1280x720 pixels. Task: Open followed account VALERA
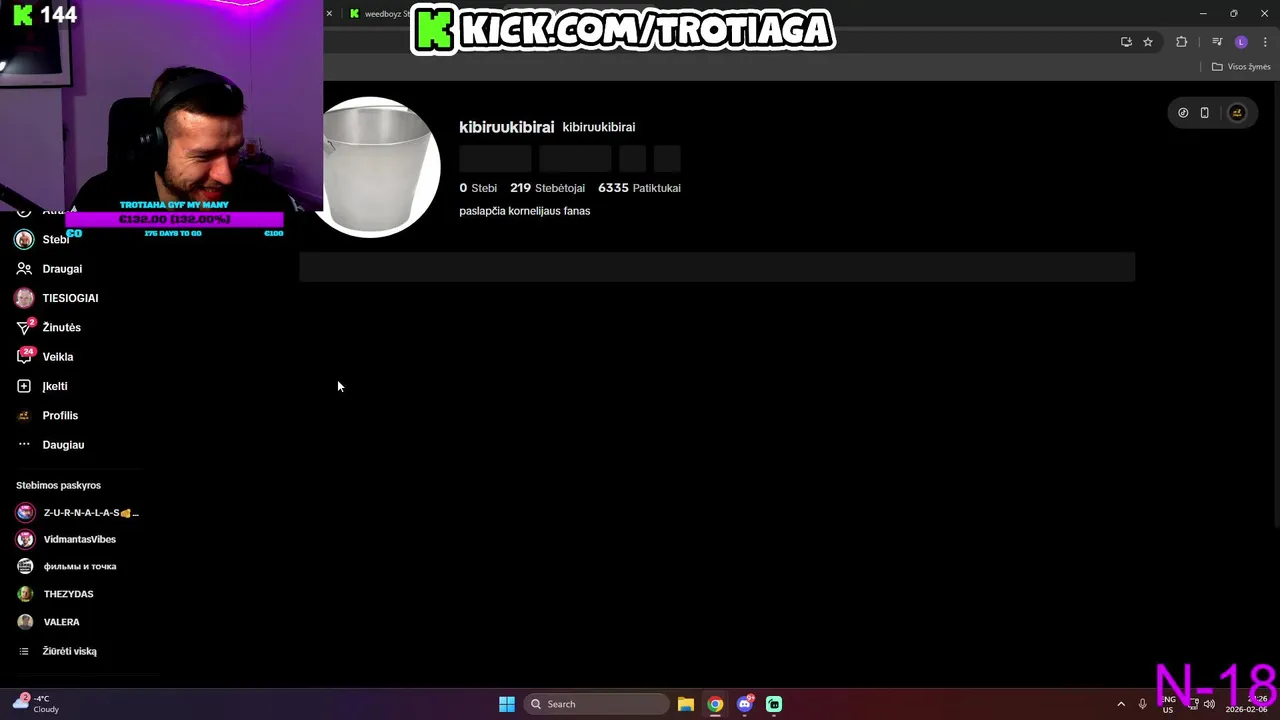(x=48, y=622)
